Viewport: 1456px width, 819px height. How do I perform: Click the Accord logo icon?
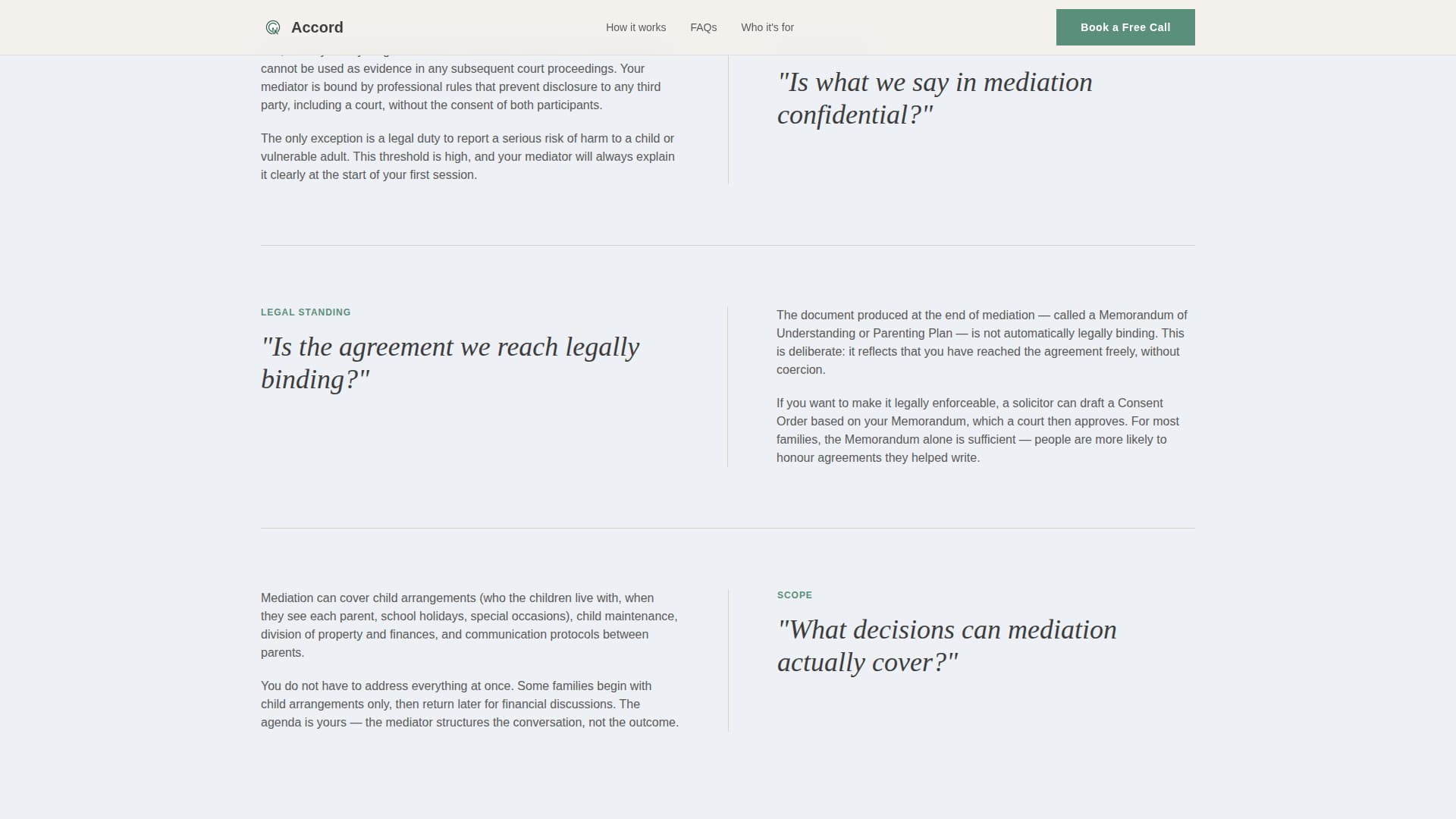(272, 27)
